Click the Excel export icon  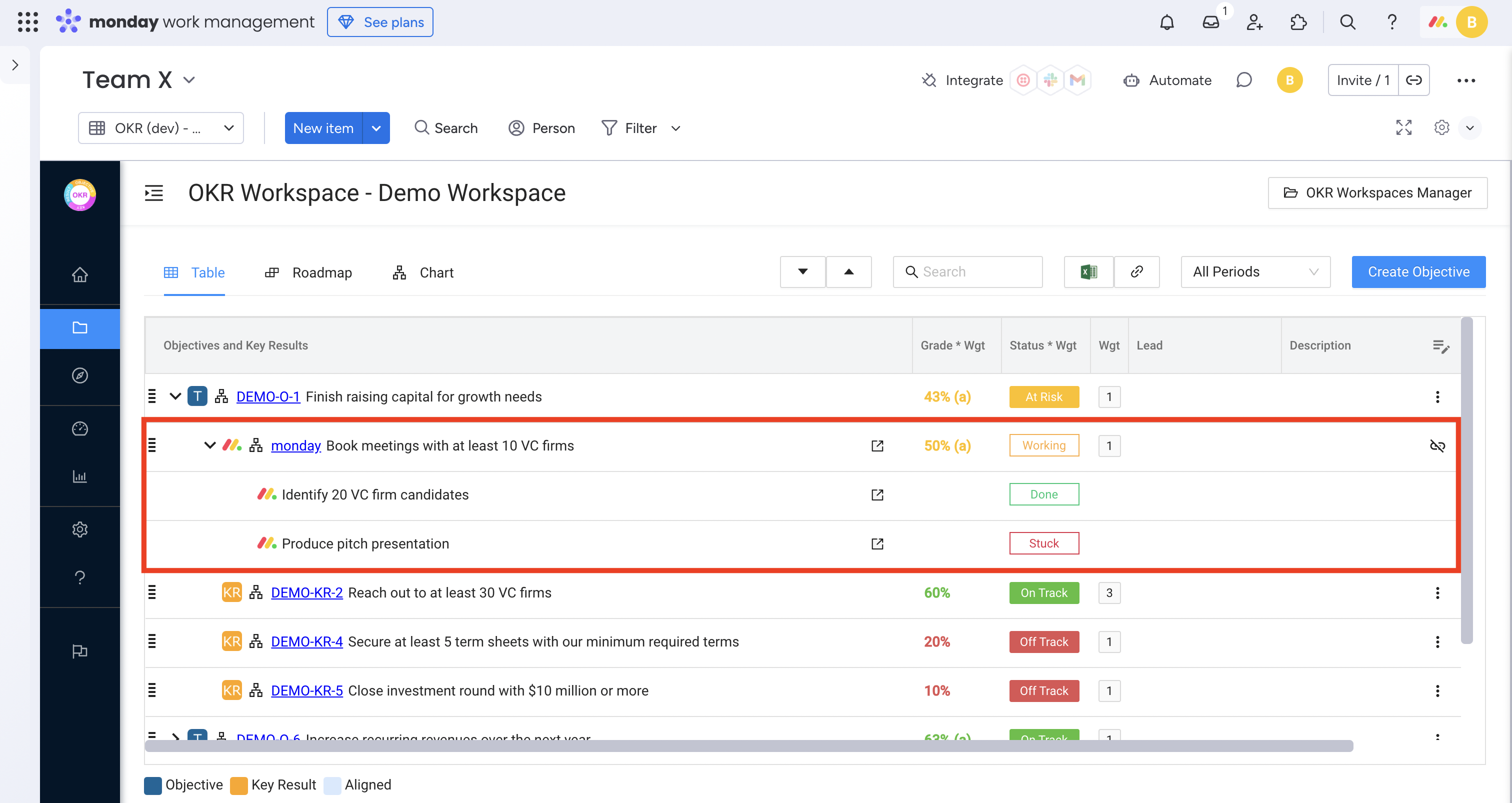click(1088, 272)
